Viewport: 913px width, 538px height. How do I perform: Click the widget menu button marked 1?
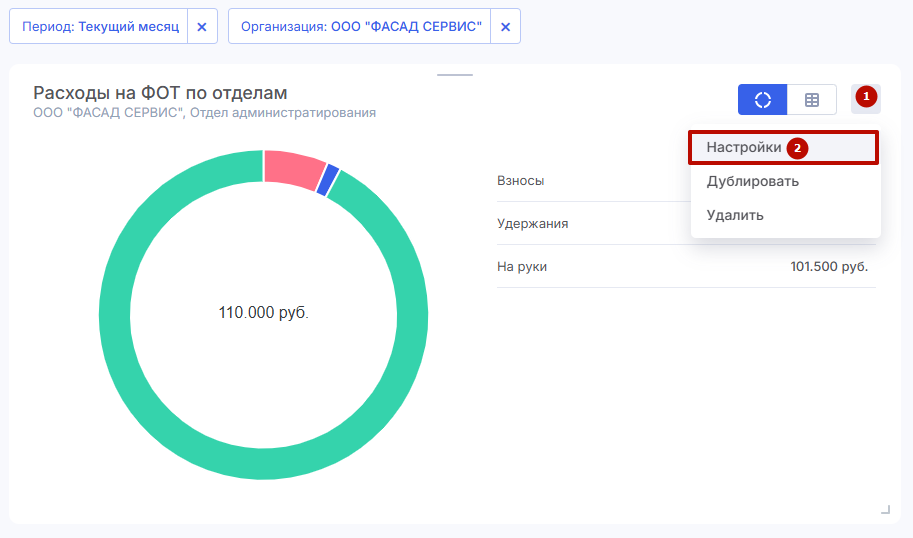pos(866,98)
